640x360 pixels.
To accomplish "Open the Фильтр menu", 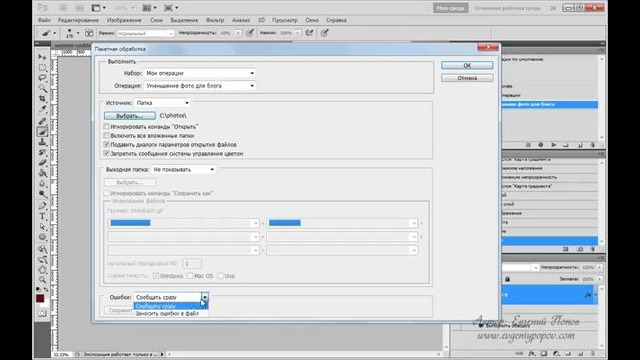I will pos(215,20).
